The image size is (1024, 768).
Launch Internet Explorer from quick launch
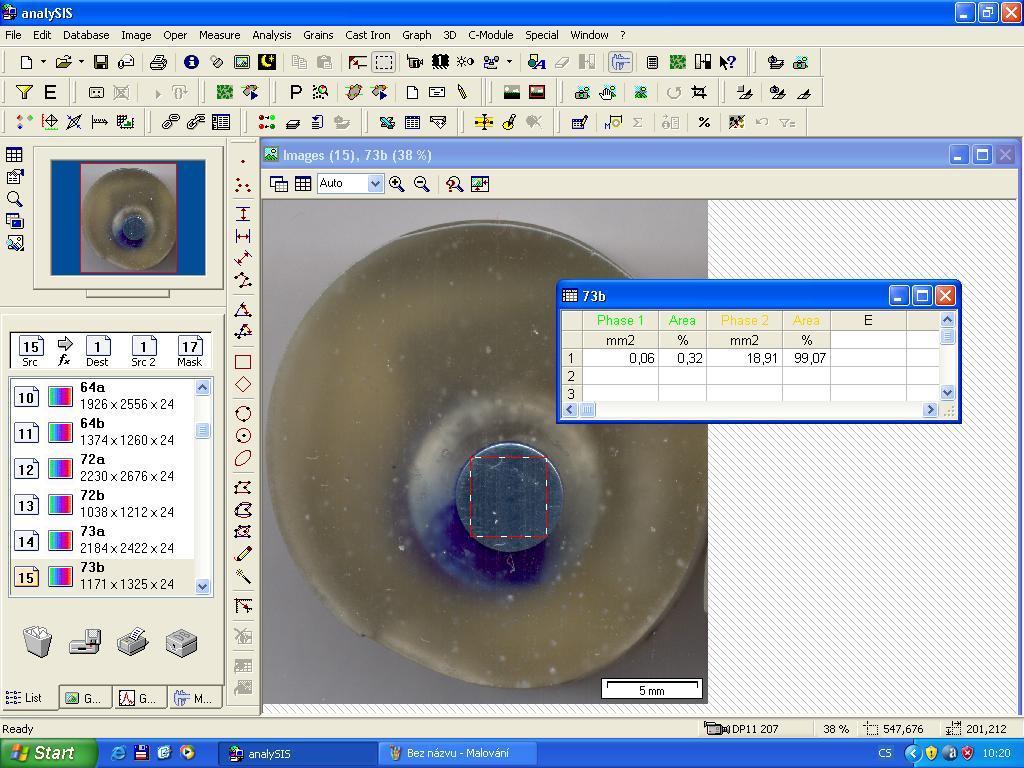119,753
